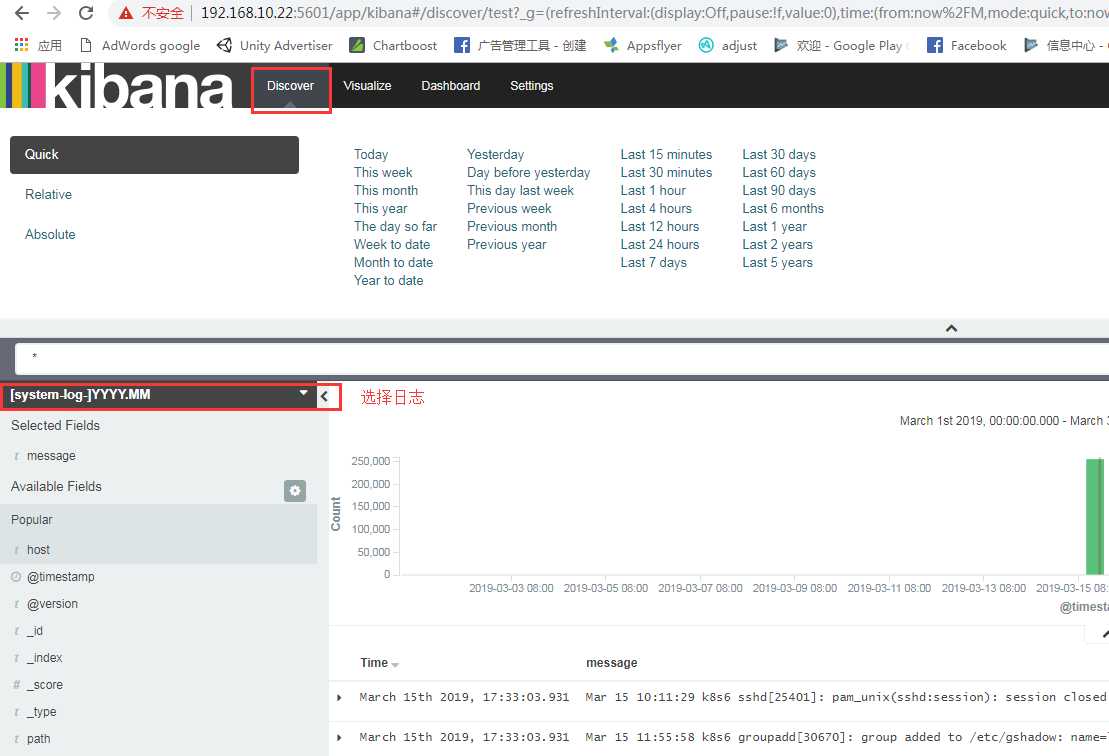Select the Quick time filter mode
The width and height of the screenshot is (1109, 756).
tap(154, 155)
